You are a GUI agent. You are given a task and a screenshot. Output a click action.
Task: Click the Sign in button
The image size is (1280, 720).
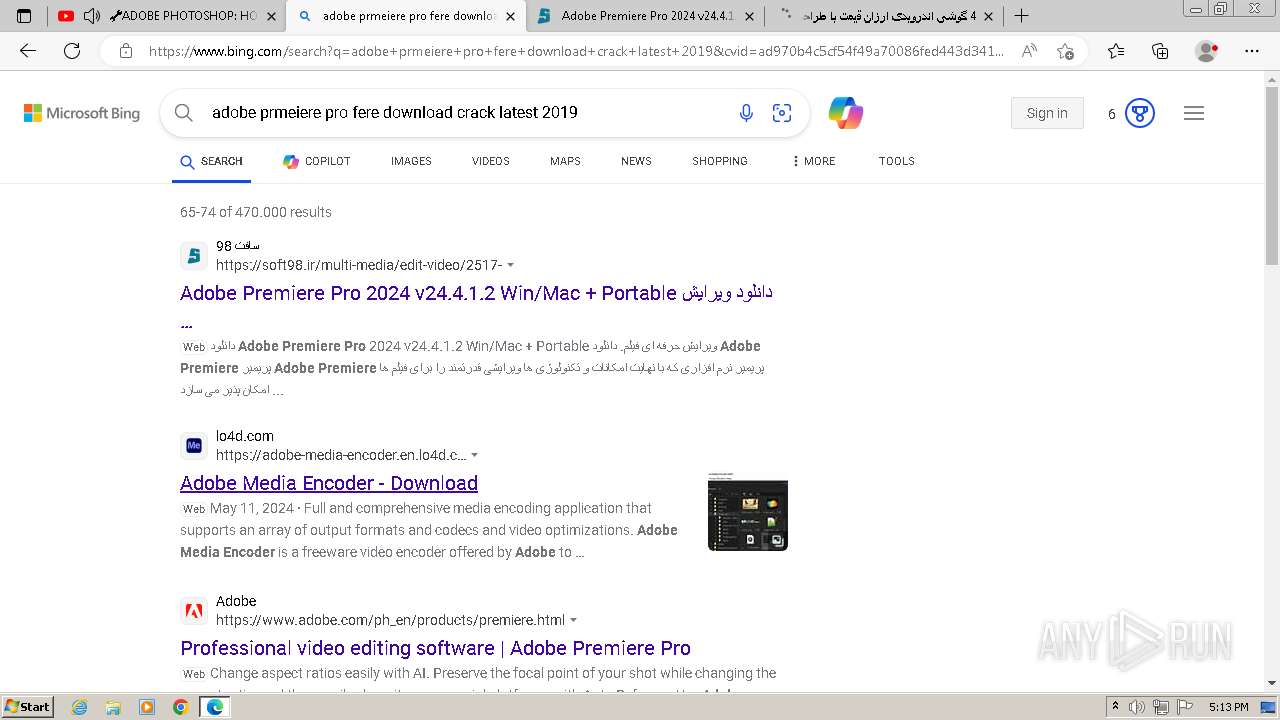tap(1047, 113)
